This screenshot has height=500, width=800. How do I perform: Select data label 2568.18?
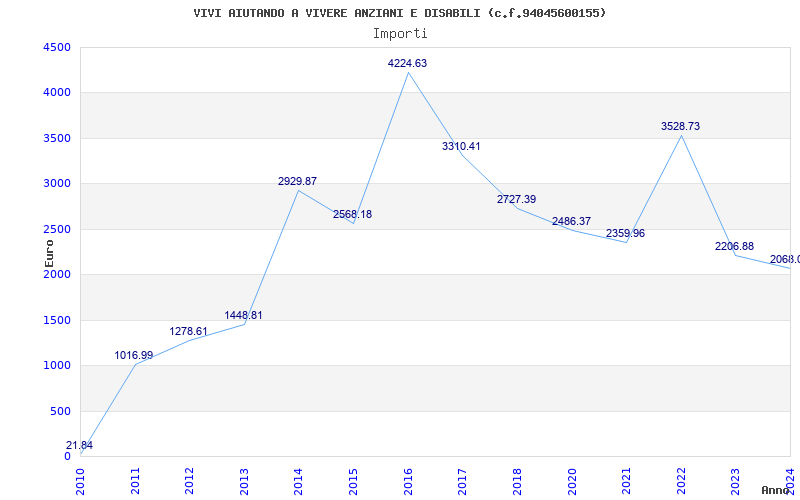pos(353,214)
